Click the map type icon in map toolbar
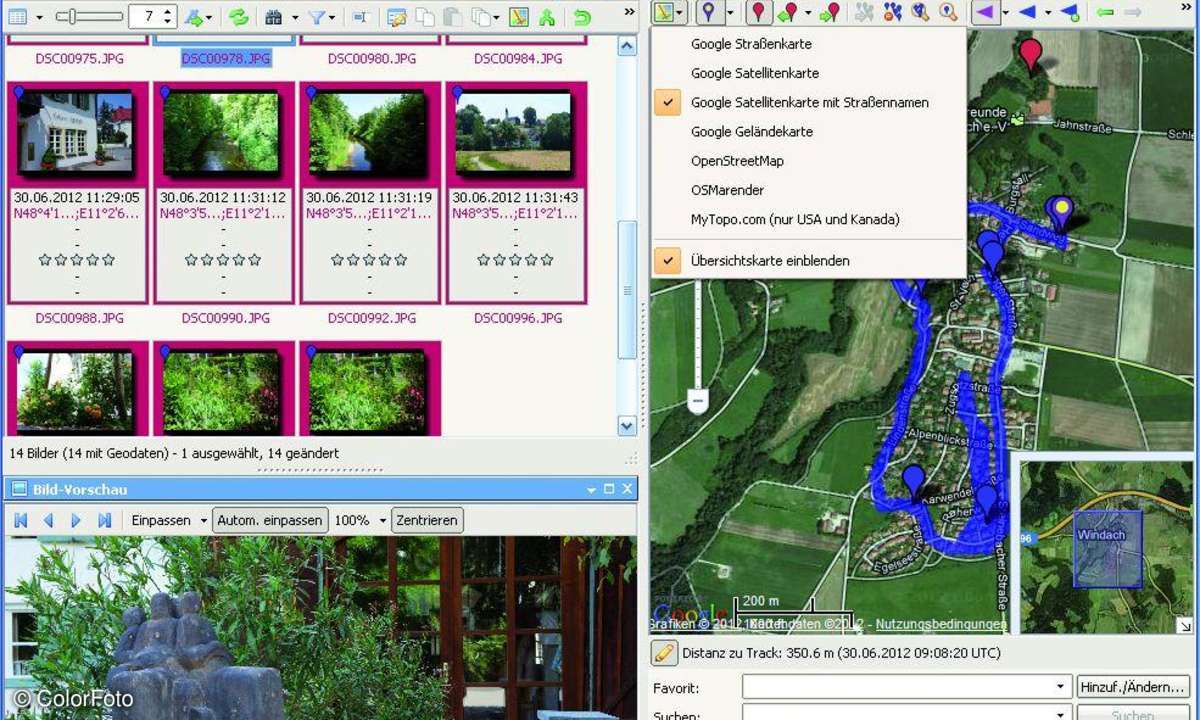The height and width of the screenshot is (720, 1200). coord(664,13)
